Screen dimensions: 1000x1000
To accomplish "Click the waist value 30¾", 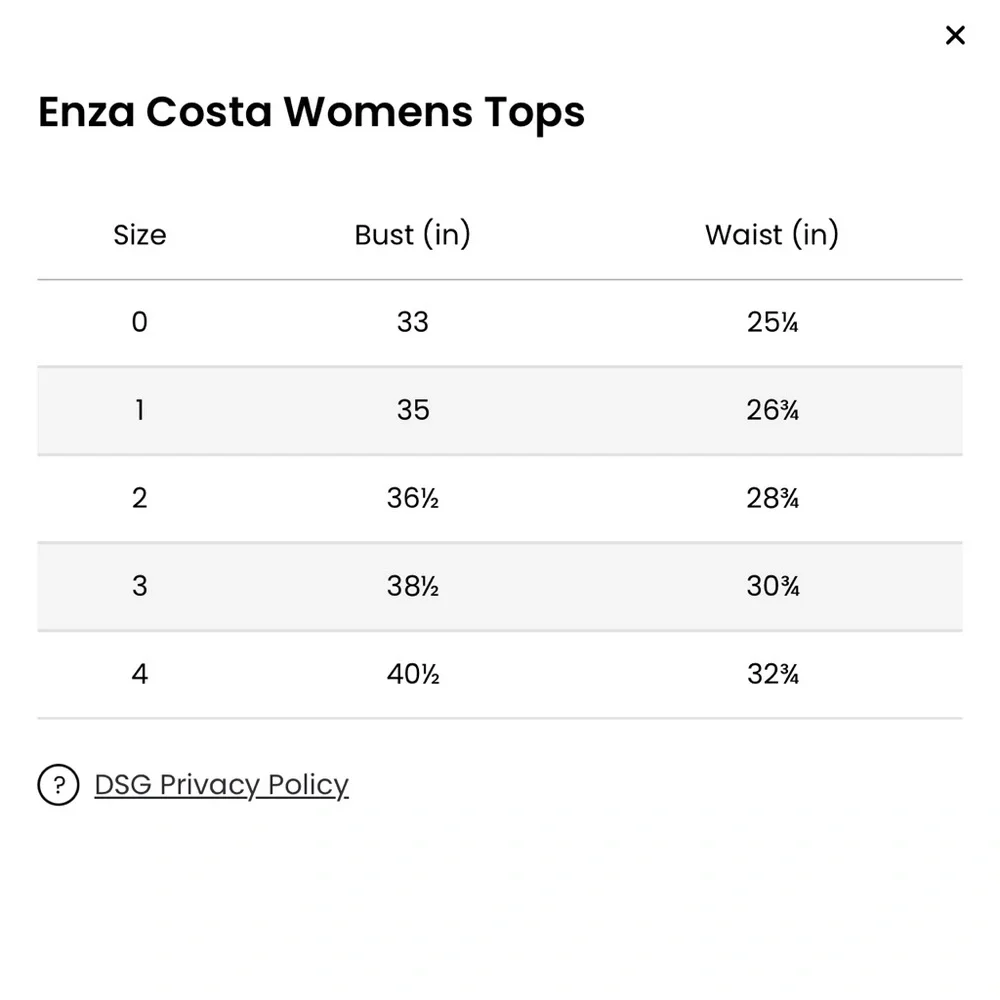I will click(x=772, y=586).
